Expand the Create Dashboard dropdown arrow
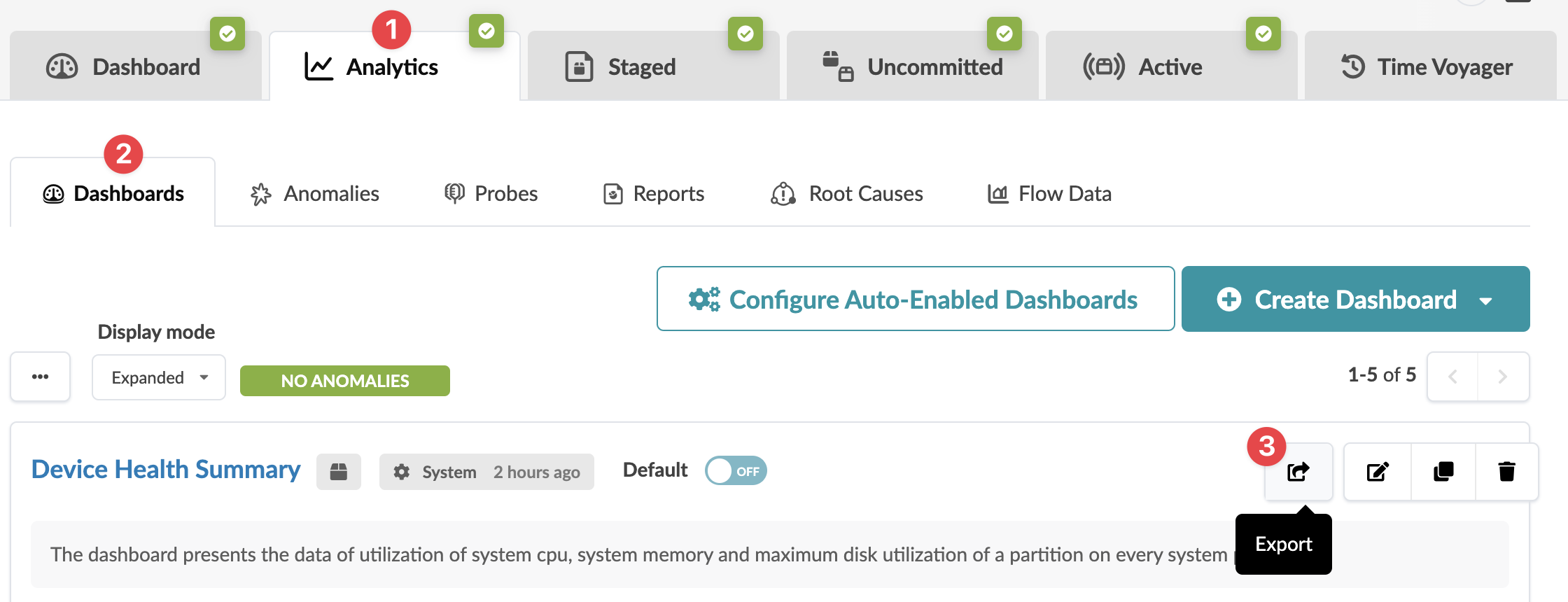 (x=1486, y=300)
